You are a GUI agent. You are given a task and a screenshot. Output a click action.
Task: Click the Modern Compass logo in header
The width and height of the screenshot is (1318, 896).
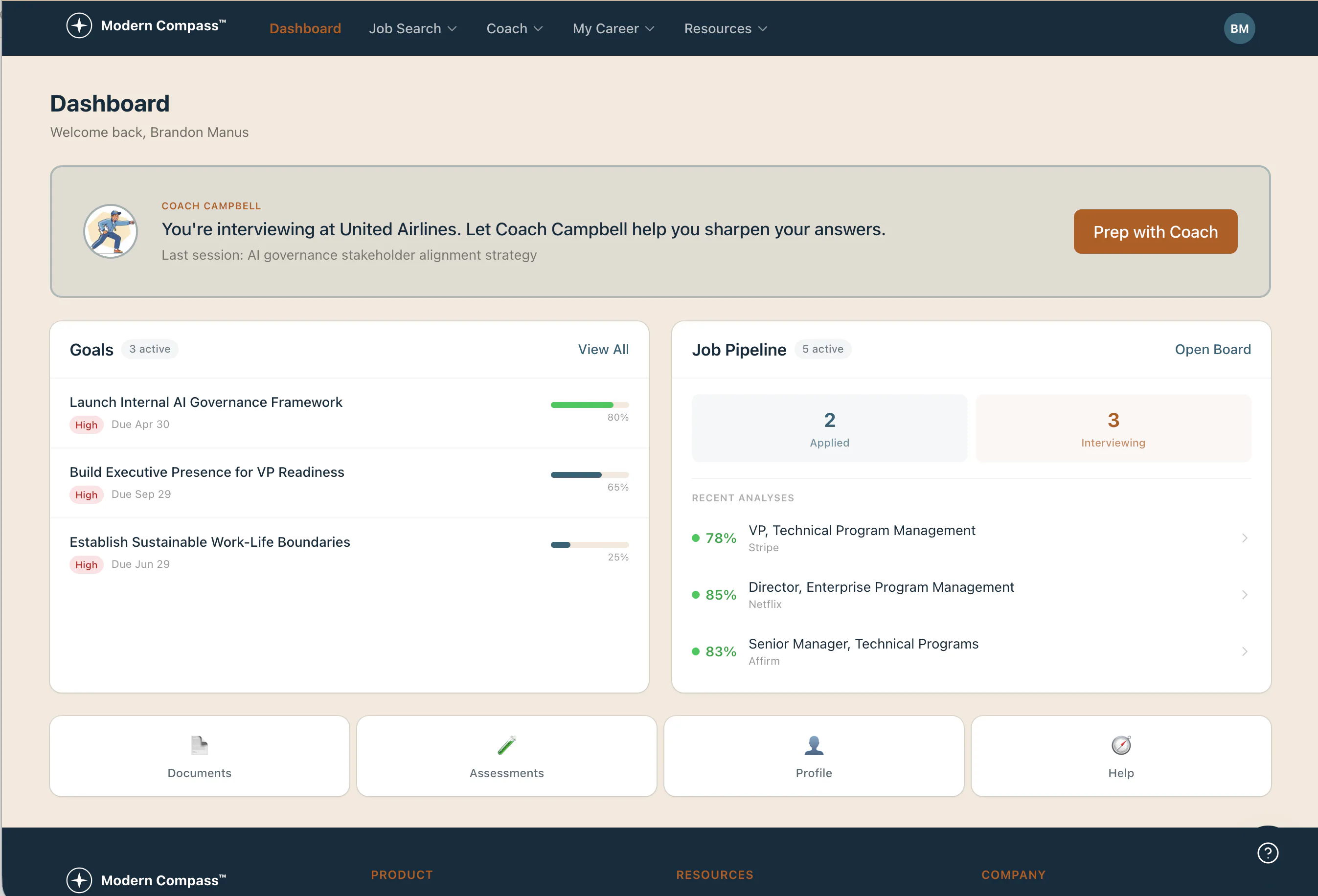tap(146, 26)
